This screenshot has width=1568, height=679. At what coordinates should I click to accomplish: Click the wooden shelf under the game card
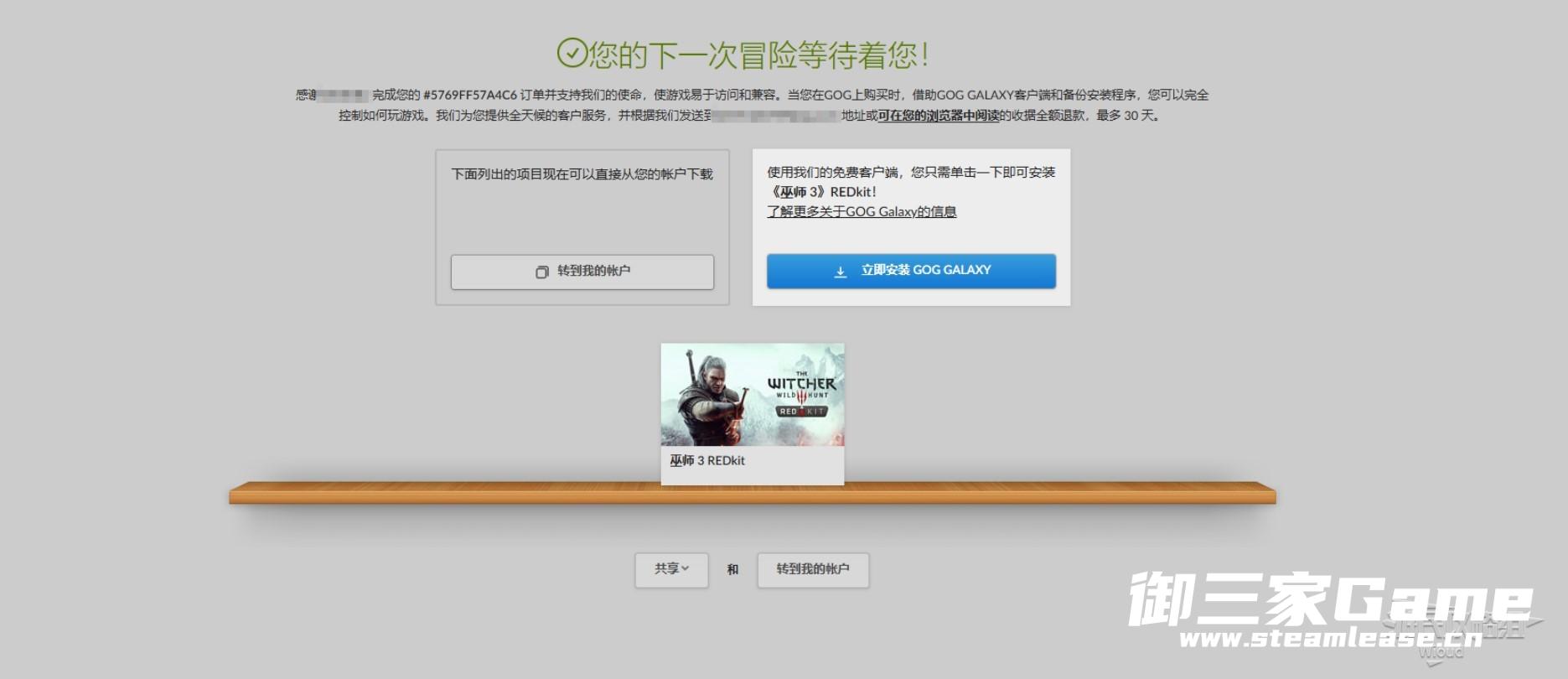pyautogui.click(x=419, y=493)
